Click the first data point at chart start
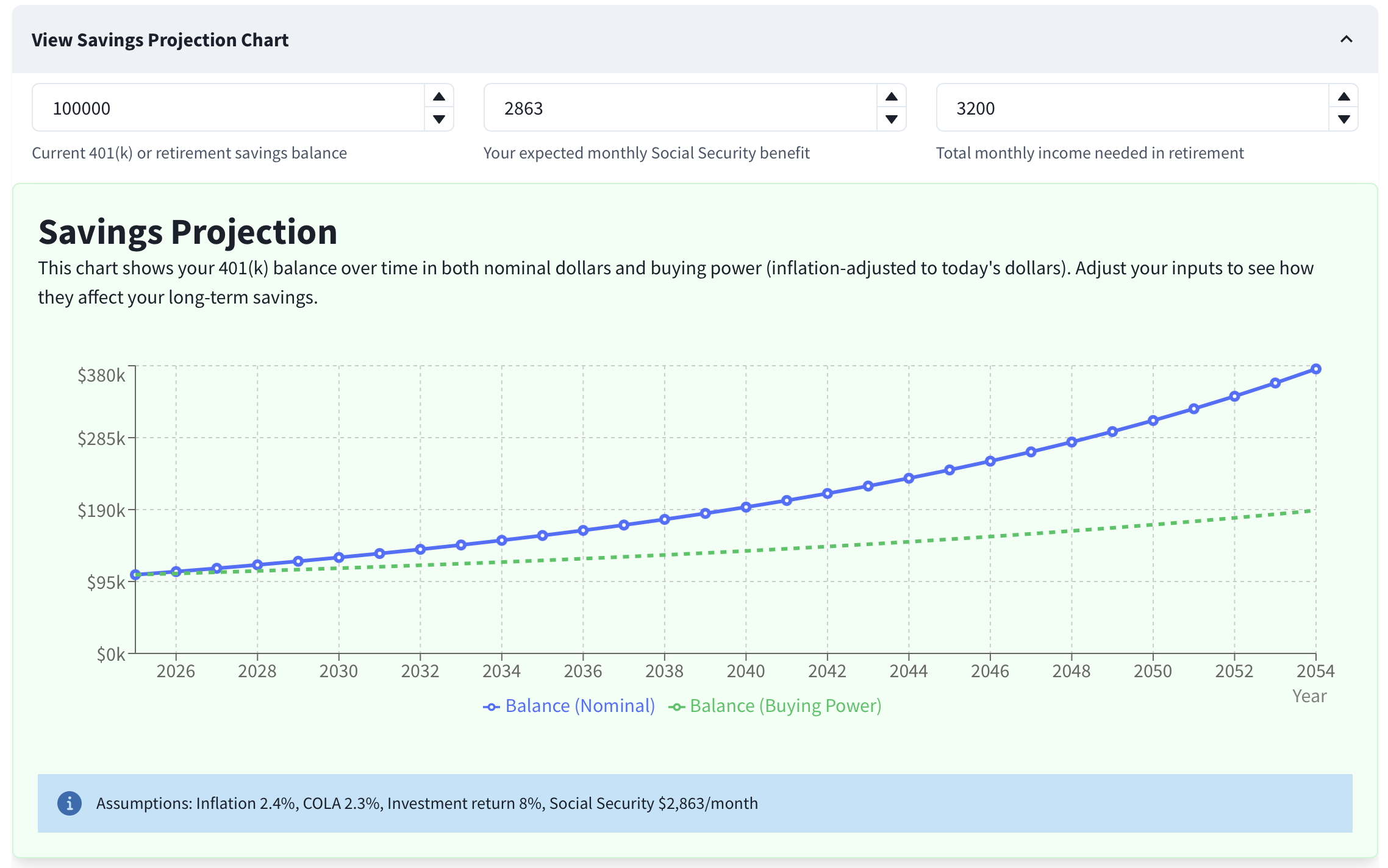 pyautogui.click(x=135, y=575)
